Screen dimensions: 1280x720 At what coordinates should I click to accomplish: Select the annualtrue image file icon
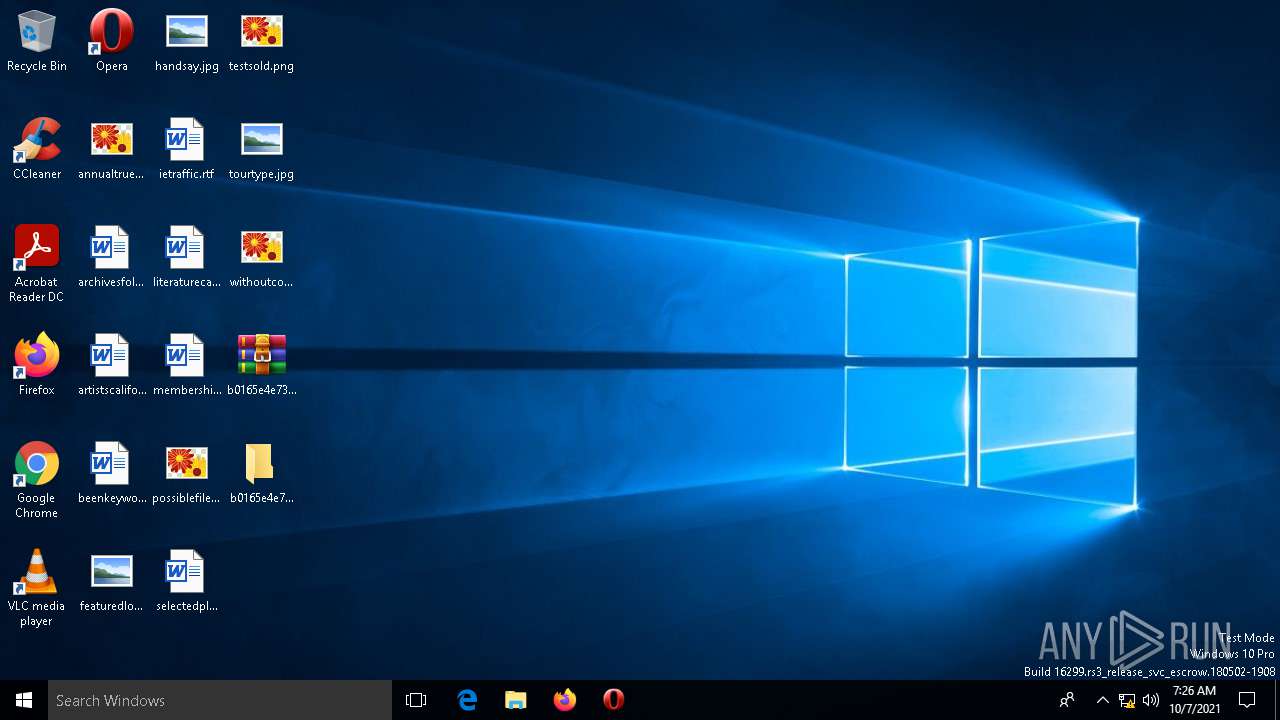[x=112, y=149]
